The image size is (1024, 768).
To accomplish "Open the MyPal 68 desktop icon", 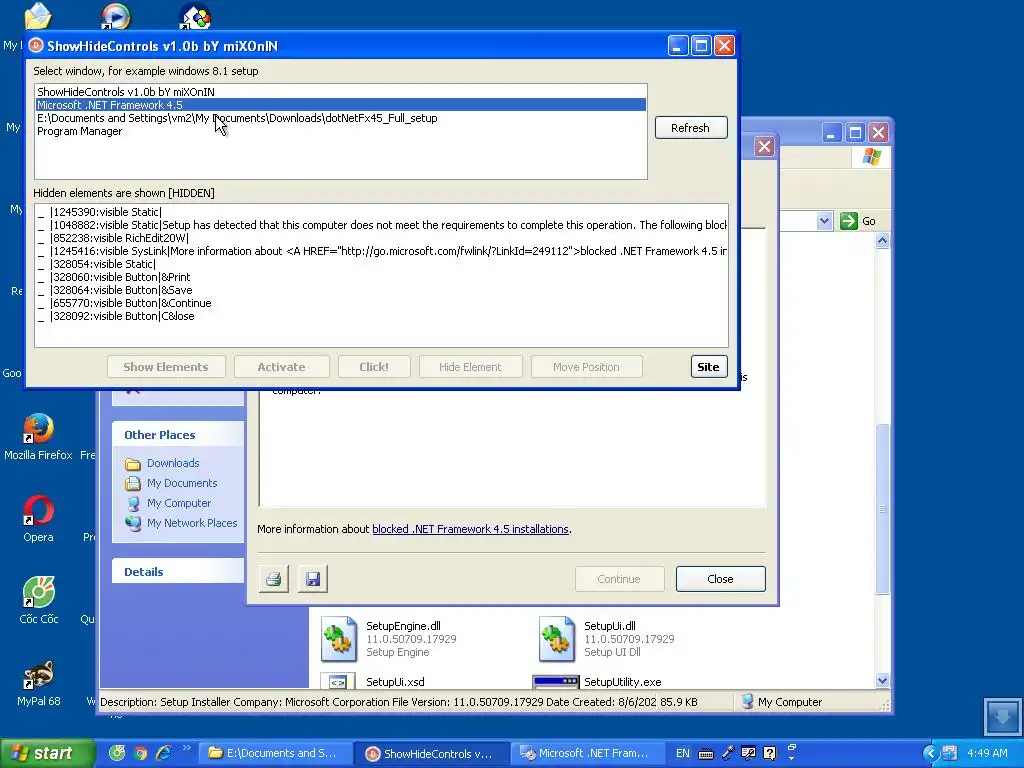I will click(39, 675).
